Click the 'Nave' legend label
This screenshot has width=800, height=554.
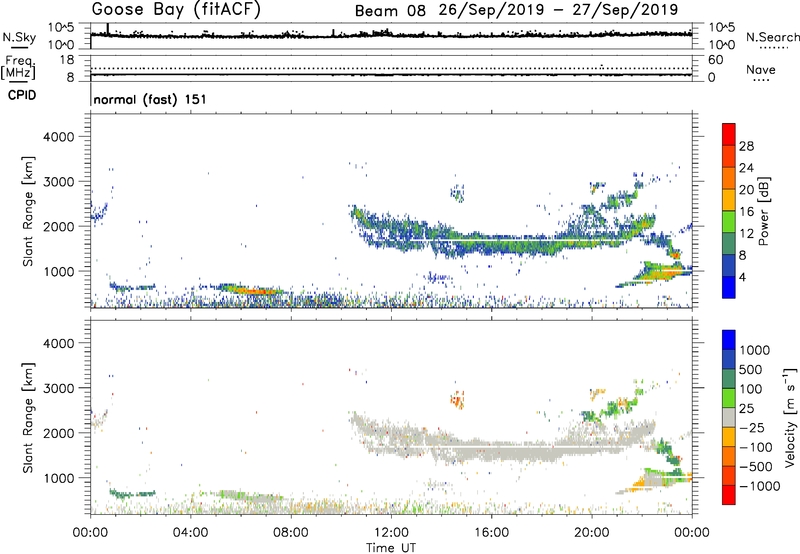pos(760,69)
